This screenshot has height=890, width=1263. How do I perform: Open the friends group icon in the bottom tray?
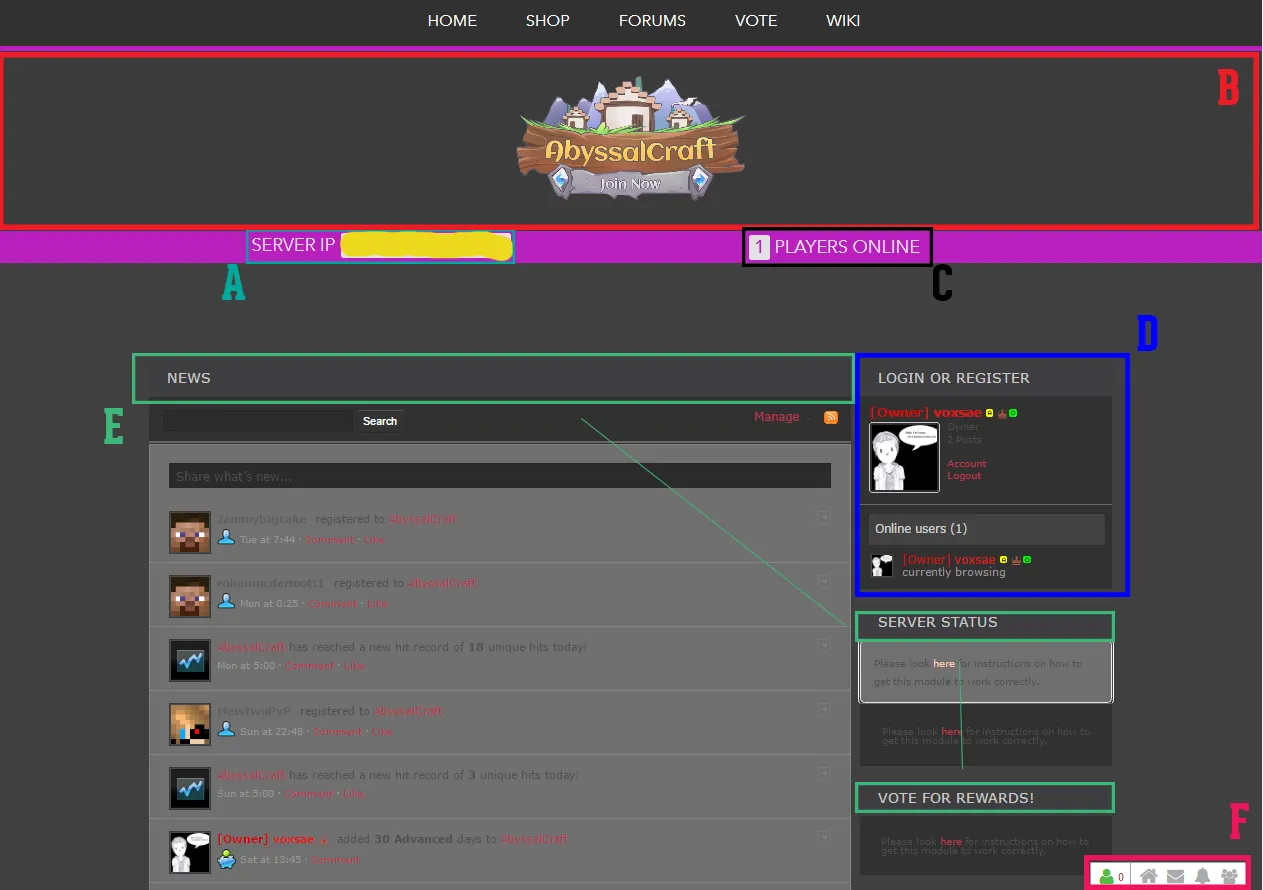tap(1230, 876)
